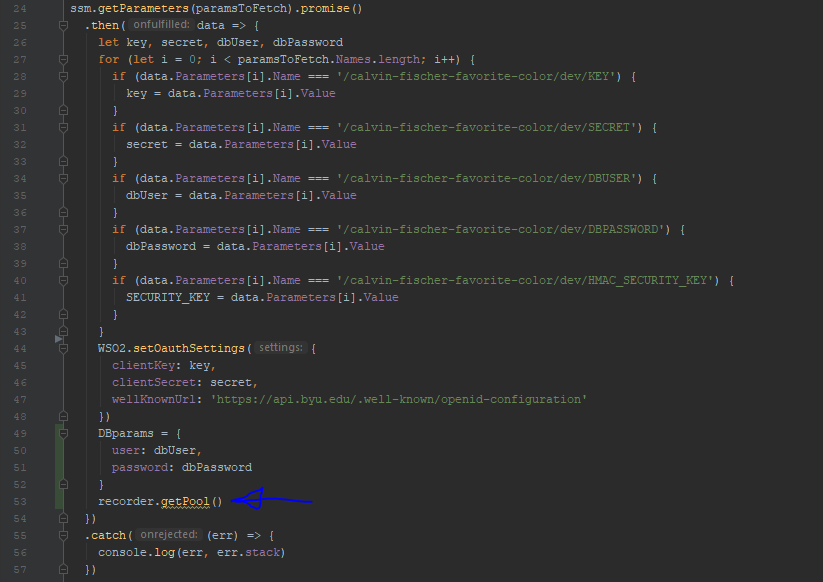Click 'length' on the for loop line
823x582 pixels.
pos(399,60)
